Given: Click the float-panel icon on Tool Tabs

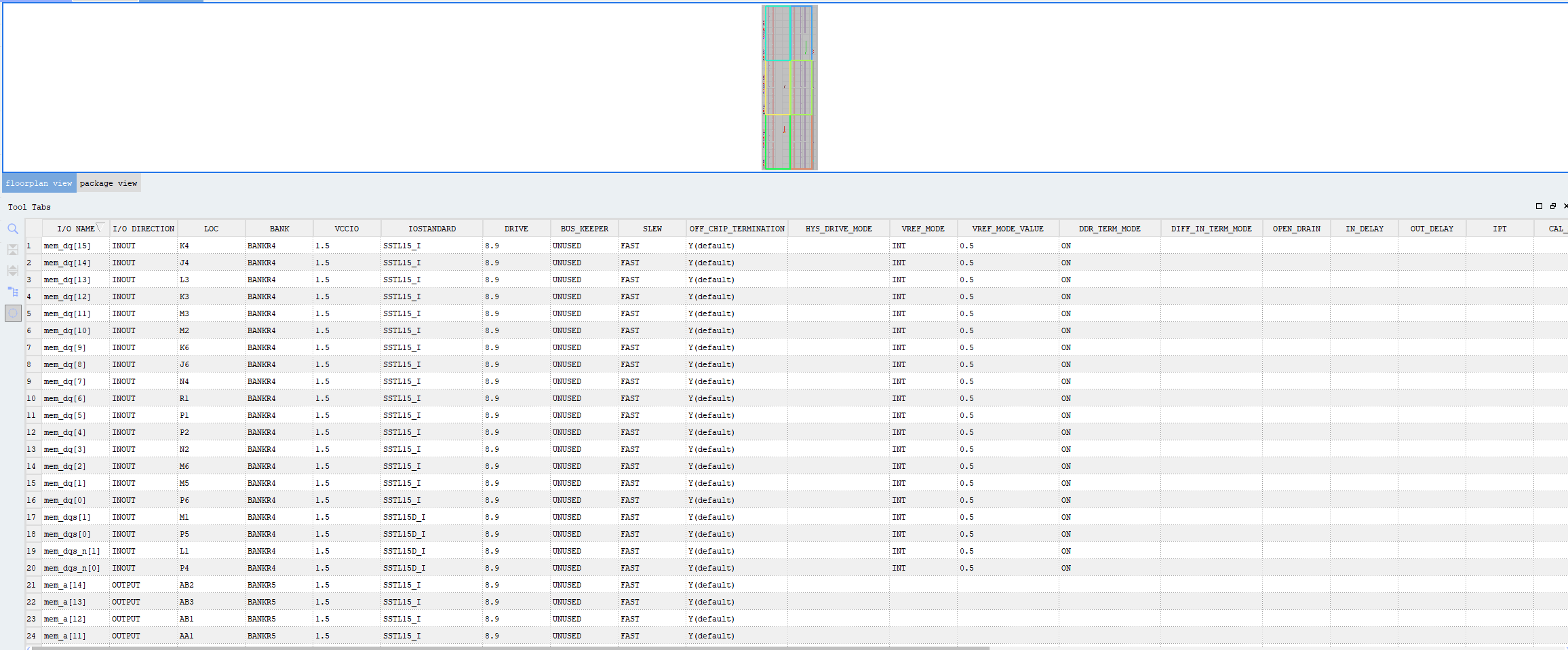Looking at the screenshot, I should point(1552,206).
